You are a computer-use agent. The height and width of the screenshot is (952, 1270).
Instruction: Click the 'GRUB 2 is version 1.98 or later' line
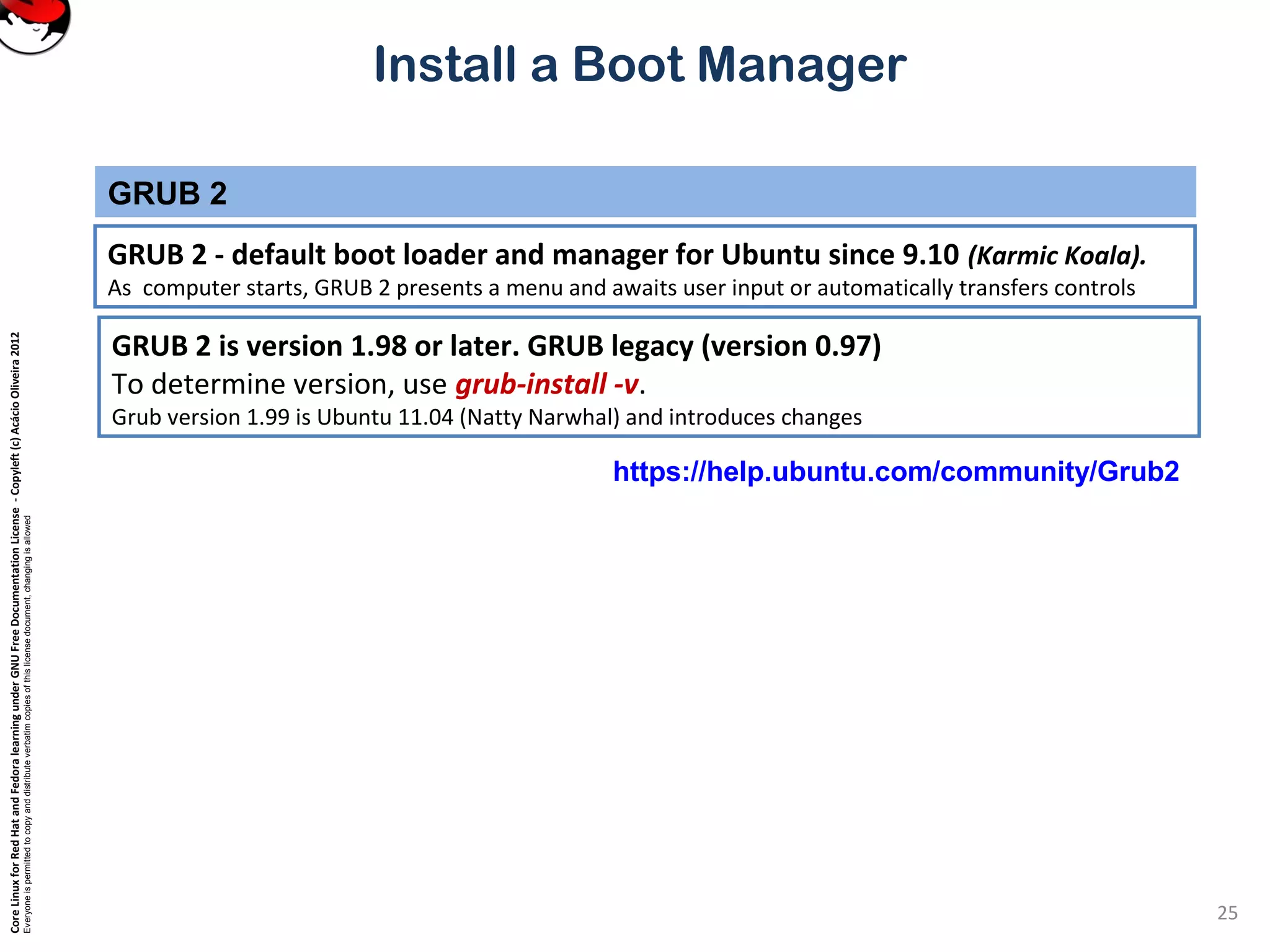[496, 346]
